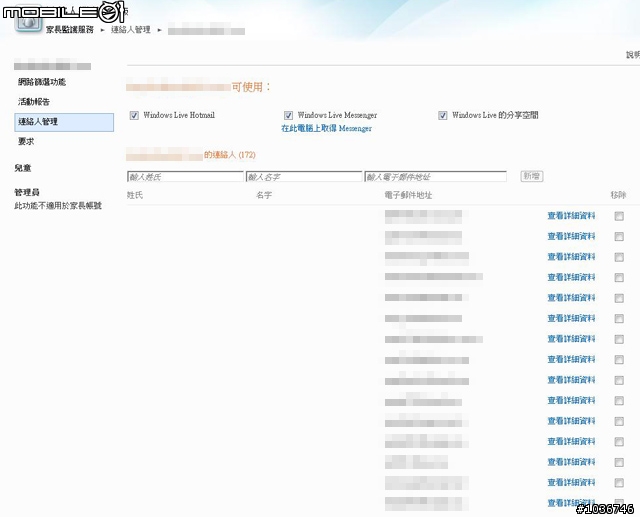Click the 兒童 heading in the sidebar

point(22,168)
